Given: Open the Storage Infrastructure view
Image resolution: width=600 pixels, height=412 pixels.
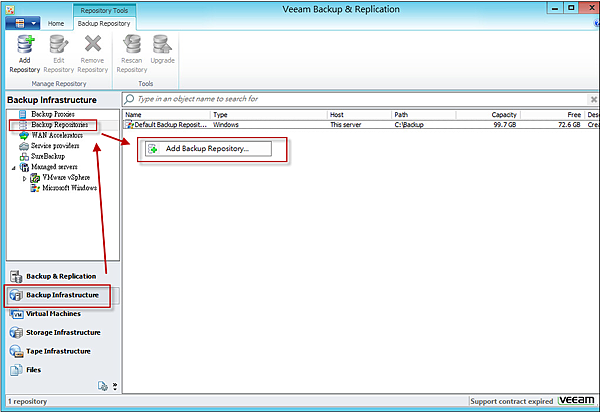Looking at the screenshot, I should (x=63, y=332).
